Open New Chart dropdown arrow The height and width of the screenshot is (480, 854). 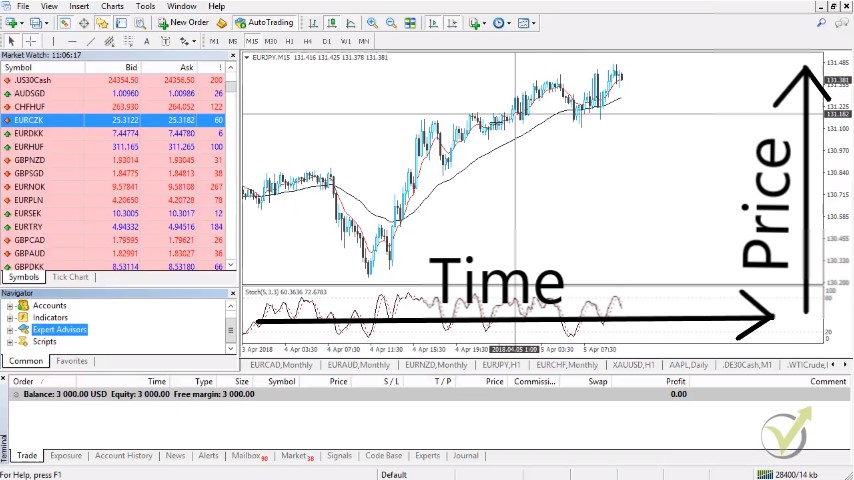click(22, 23)
